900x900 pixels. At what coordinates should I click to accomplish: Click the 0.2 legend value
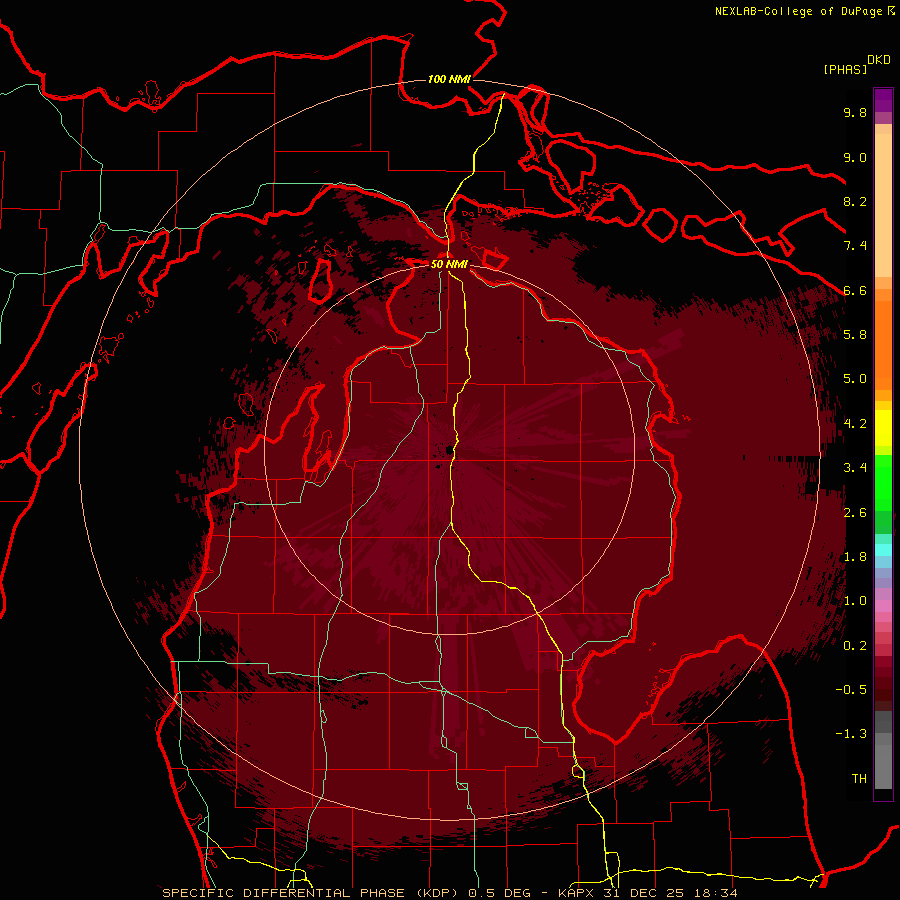point(855,646)
